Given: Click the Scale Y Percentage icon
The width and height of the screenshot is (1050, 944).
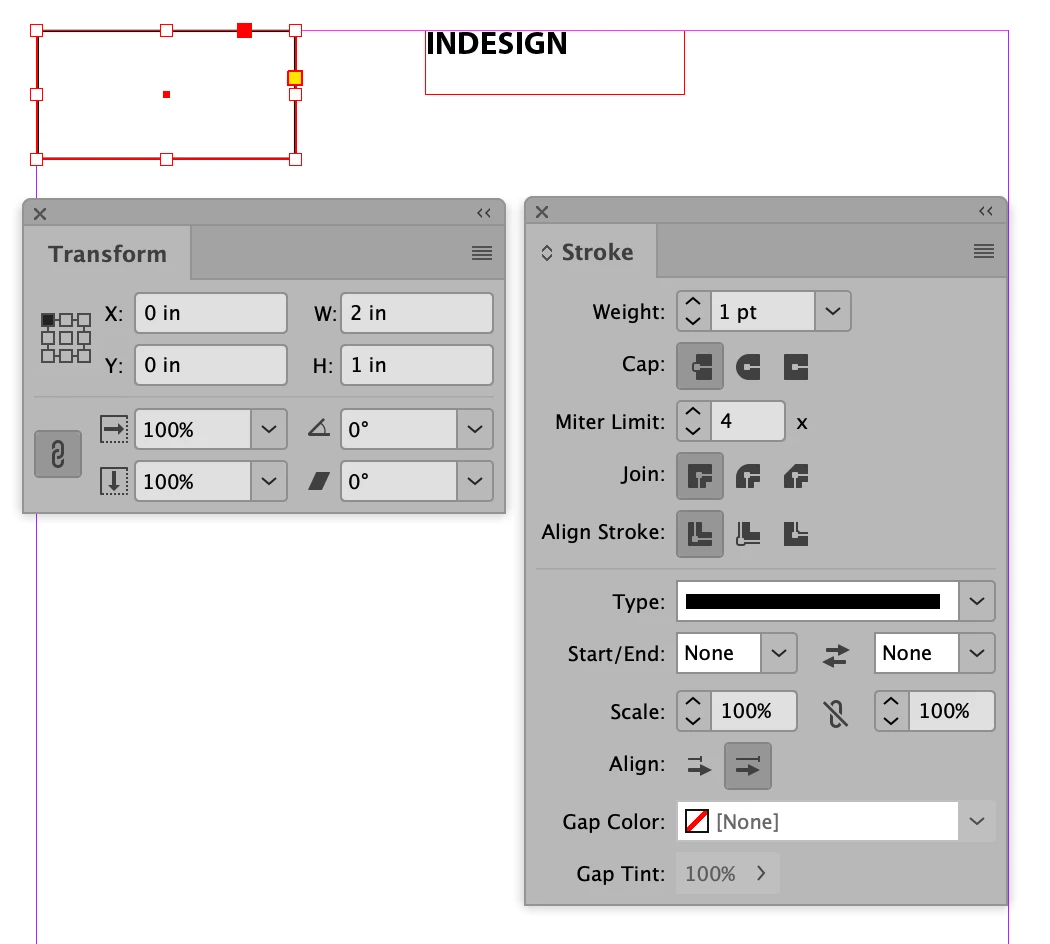Looking at the screenshot, I should pyautogui.click(x=114, y=481).
